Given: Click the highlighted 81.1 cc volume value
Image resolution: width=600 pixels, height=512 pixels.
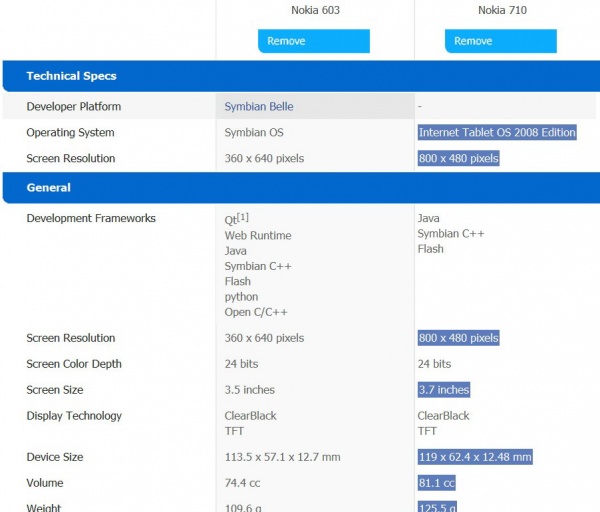Looking at the screenshot, I should [437, 483].
